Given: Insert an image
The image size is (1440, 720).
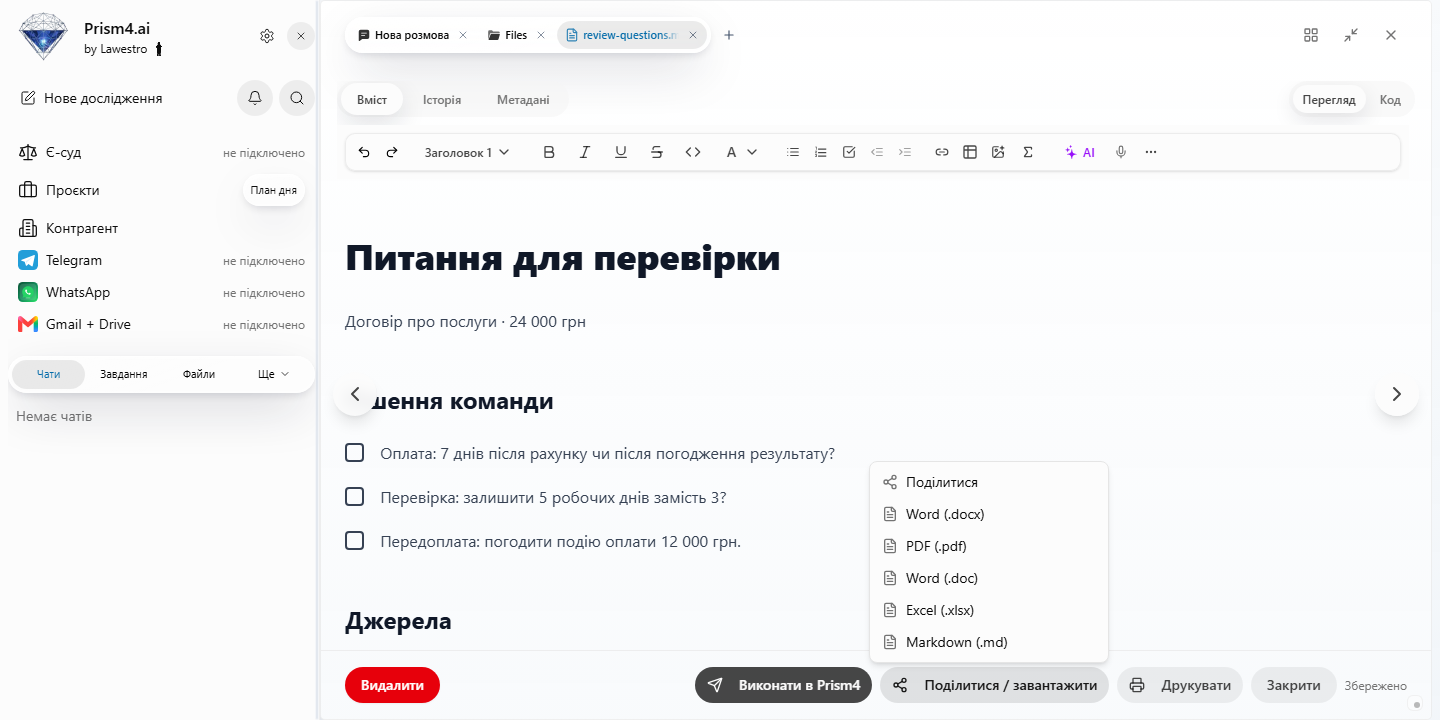Looking at the screenshot, I should pyautogui.click(x=998, y=152).
